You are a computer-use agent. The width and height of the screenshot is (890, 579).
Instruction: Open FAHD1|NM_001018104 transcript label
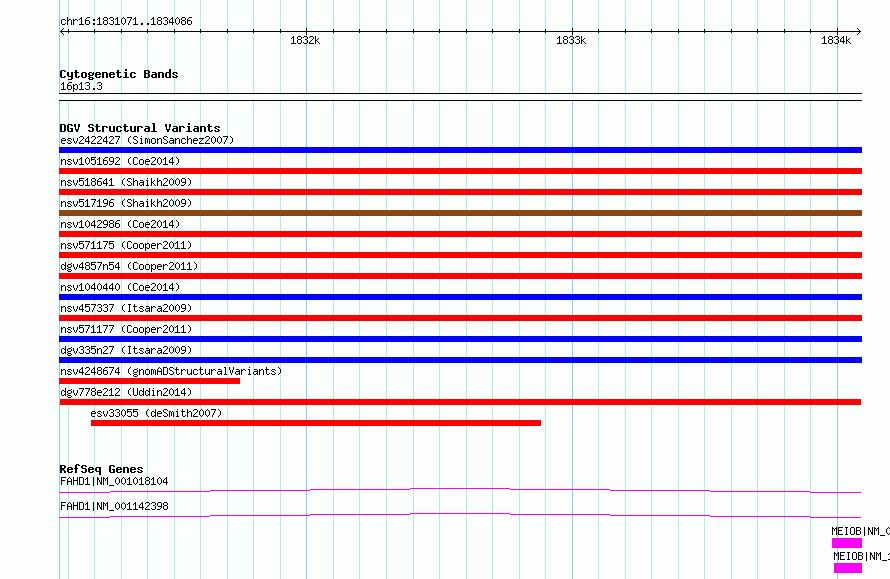coord(114,481)
